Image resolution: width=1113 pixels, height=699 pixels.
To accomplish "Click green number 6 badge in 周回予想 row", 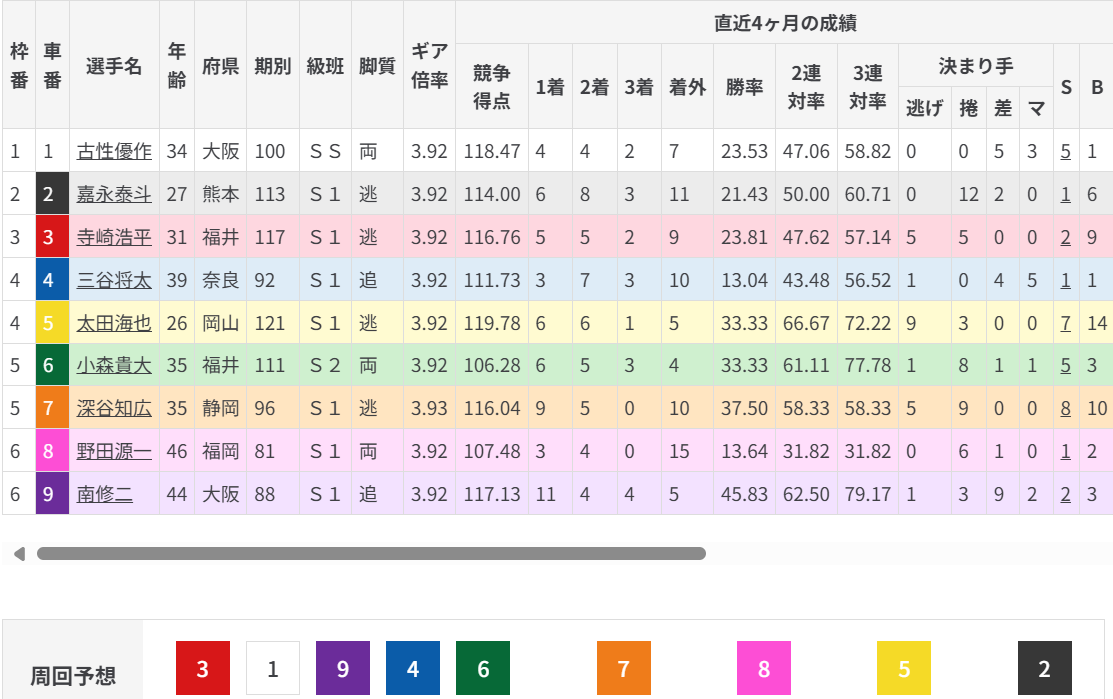I will click(x=483, y=668).
